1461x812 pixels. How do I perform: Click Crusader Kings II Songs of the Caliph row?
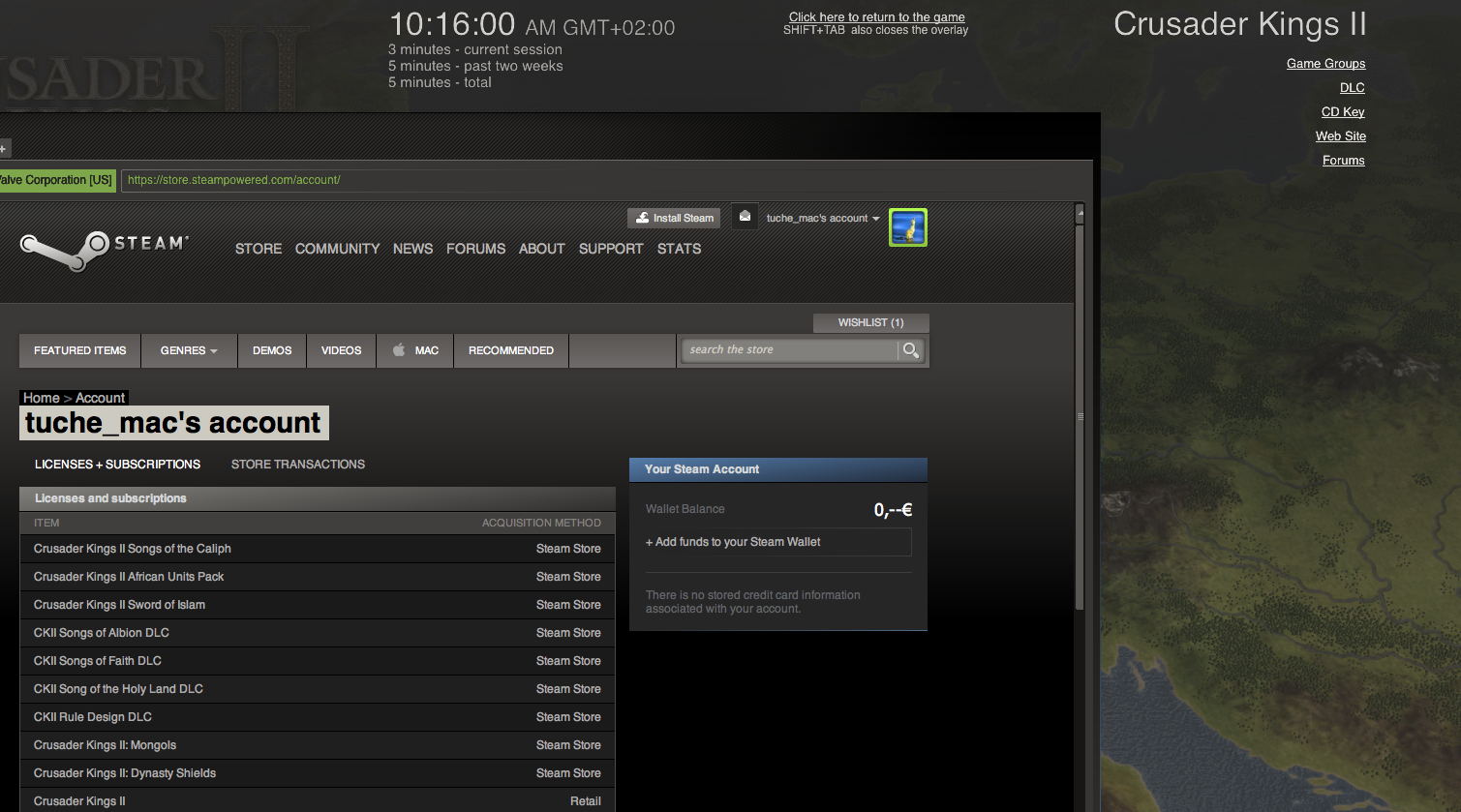tap(318, 549)
